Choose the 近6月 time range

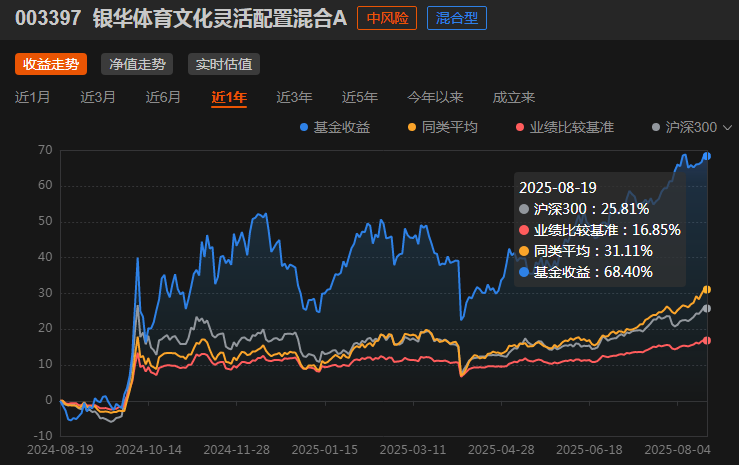[163, 98]
